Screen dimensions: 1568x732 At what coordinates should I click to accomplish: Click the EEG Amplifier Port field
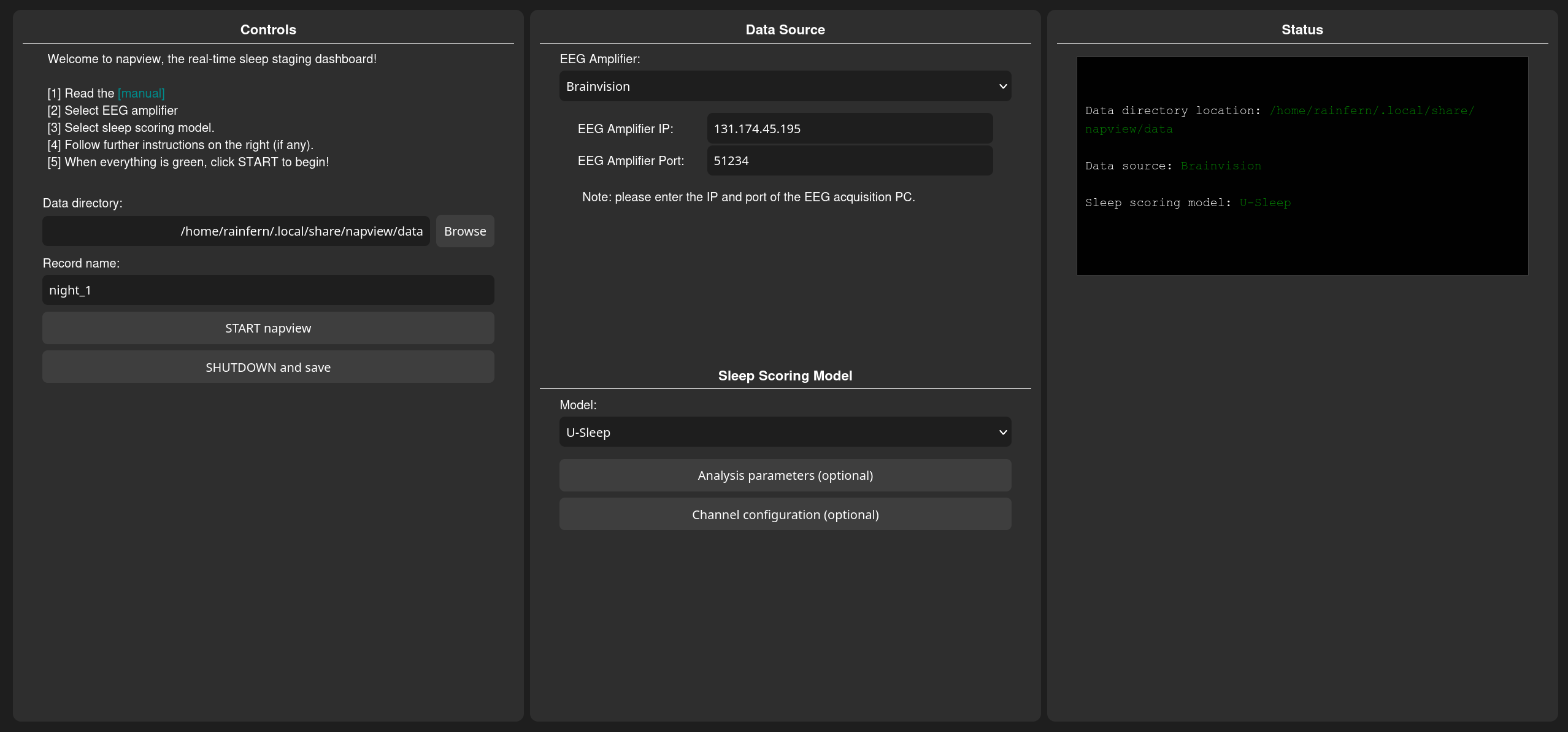coord(849,160)
